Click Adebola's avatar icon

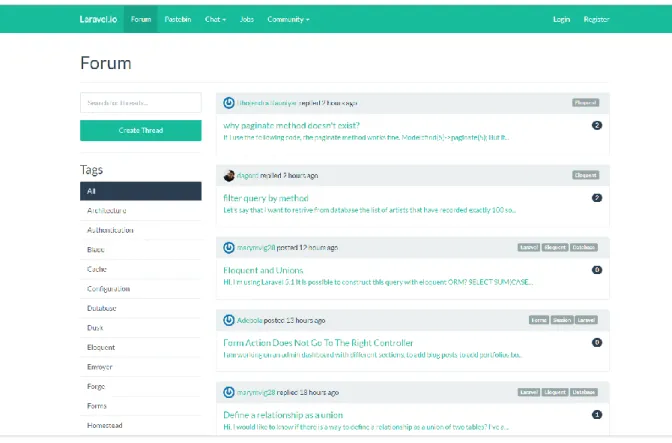[x=229, y=320]
